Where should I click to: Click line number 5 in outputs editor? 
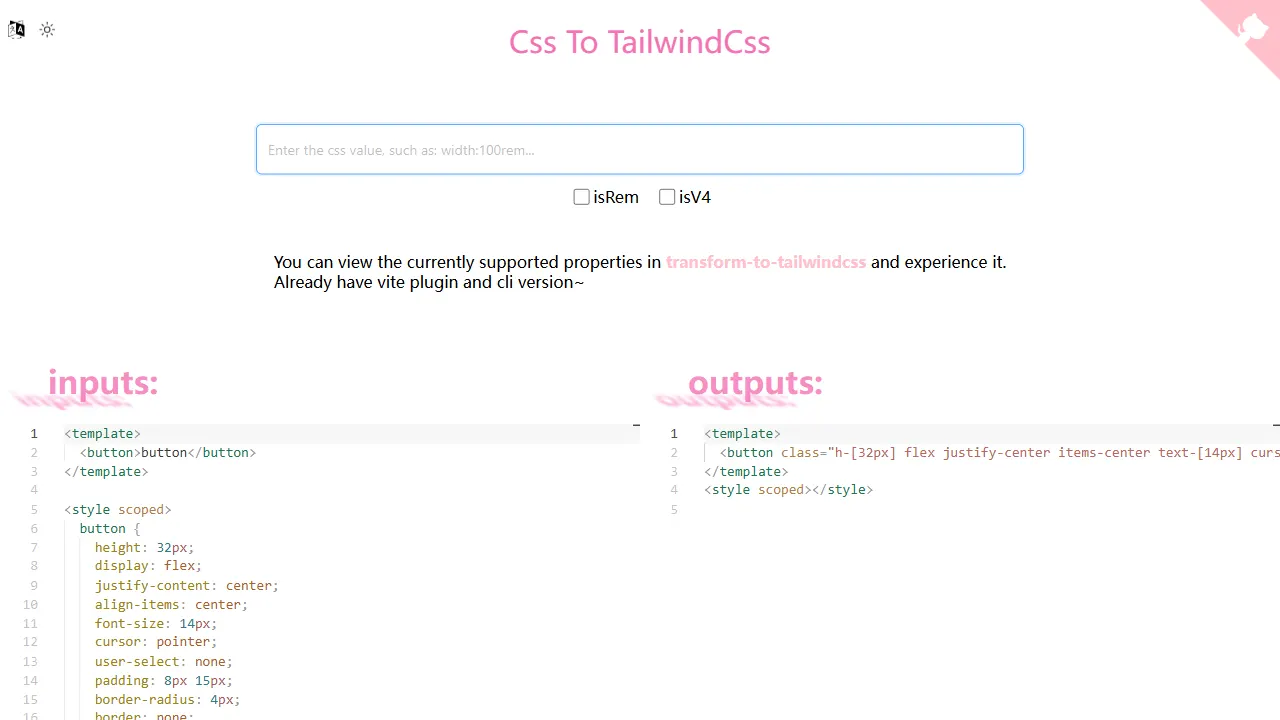674,509
